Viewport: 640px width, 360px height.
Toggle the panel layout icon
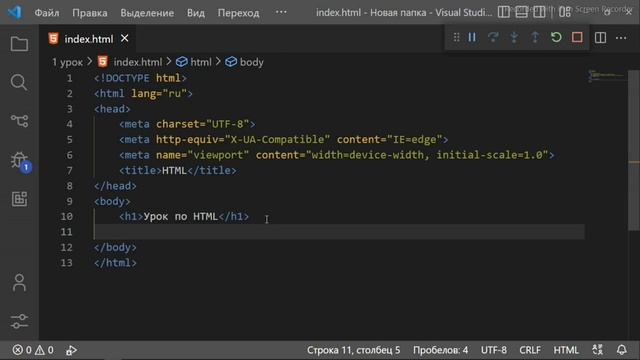coord(521,12)
